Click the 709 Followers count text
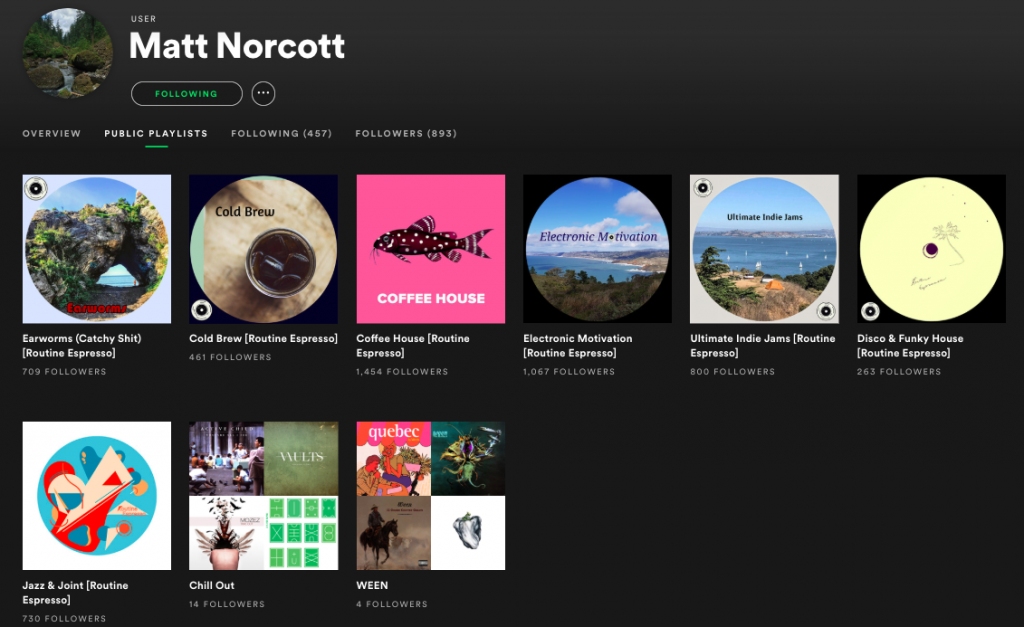Image resolution: width=1024 pixels, height=627 pixels. click(x=65, y=372)
